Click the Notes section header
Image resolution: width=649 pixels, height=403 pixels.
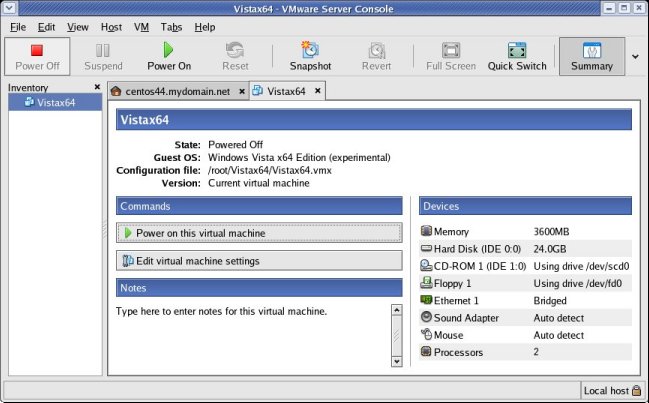(259, 288)
